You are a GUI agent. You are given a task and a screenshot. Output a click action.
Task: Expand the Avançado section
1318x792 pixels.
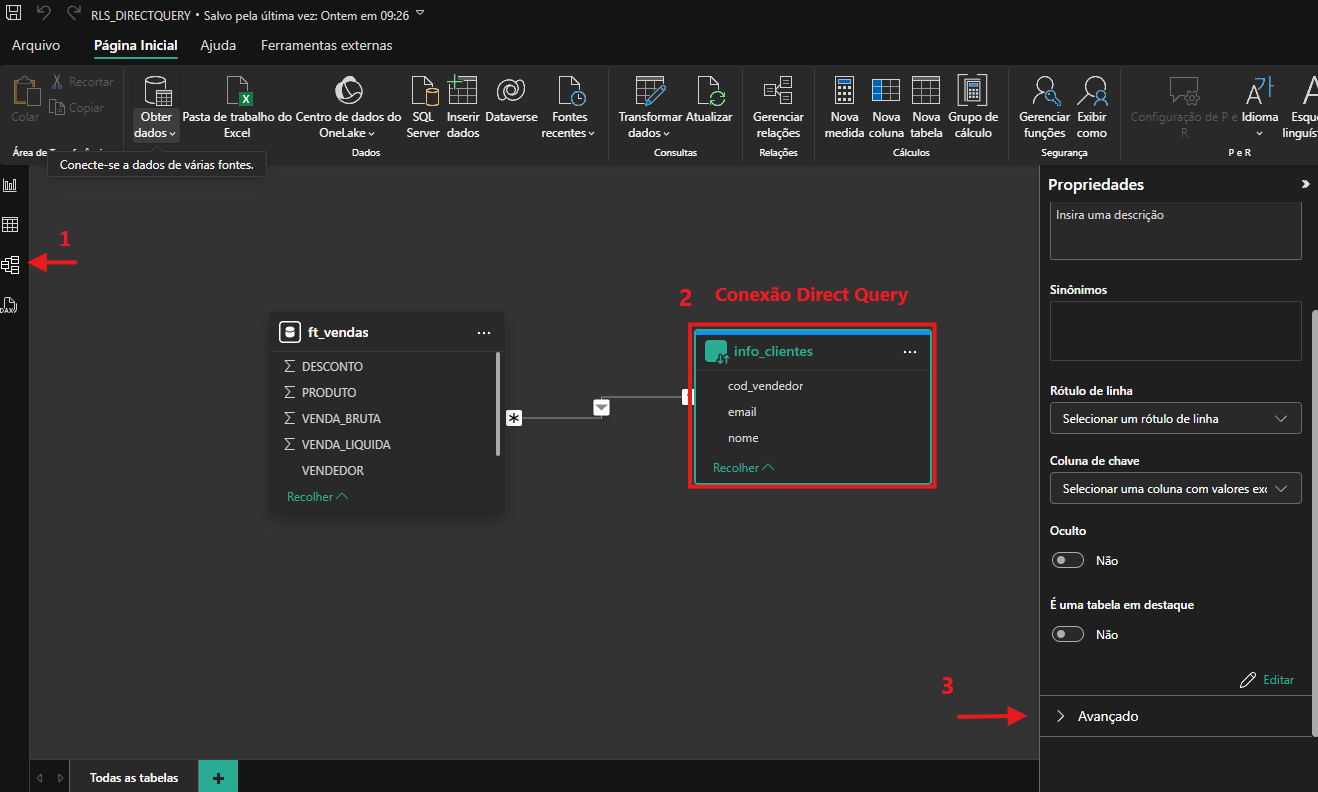pyautogui.click(x=1108, y=716)
